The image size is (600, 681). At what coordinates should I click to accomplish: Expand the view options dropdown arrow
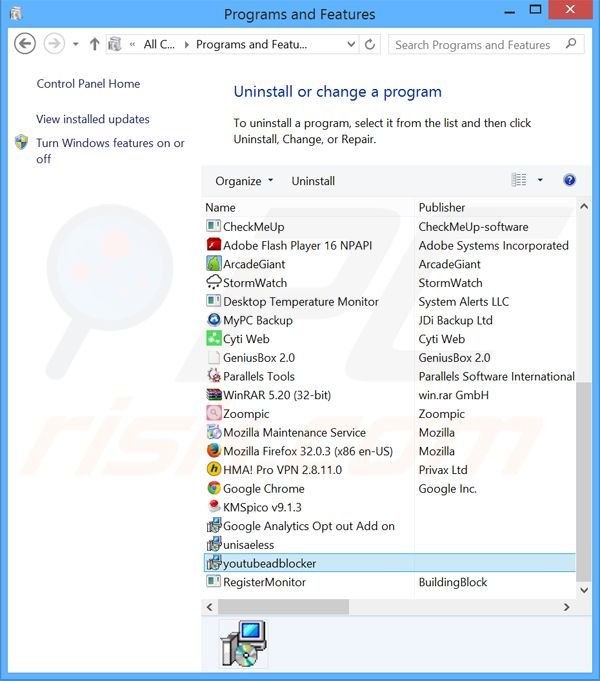click(x=540, y=180)
